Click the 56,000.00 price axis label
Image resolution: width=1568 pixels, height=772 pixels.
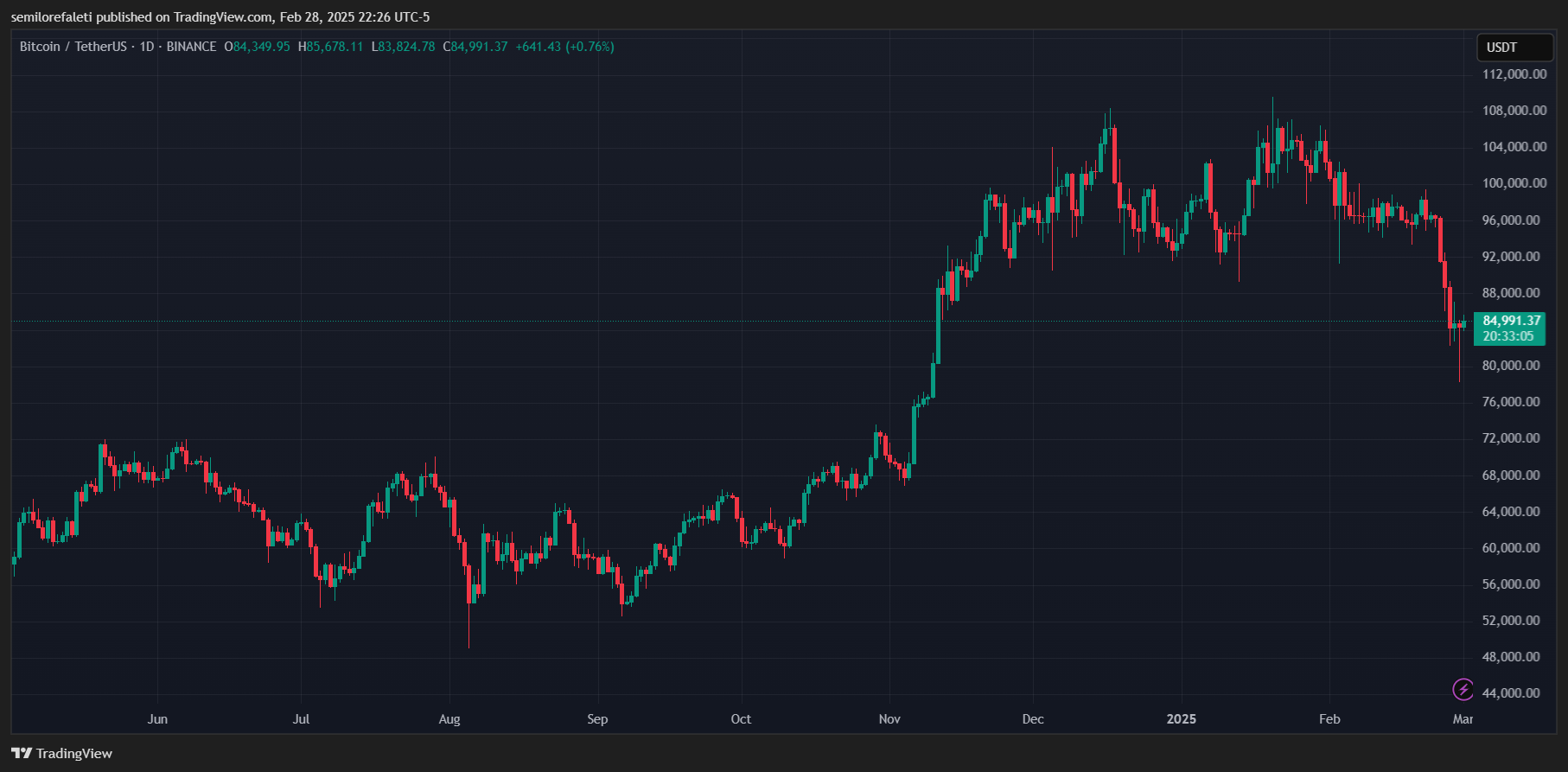coord(1511,584)
